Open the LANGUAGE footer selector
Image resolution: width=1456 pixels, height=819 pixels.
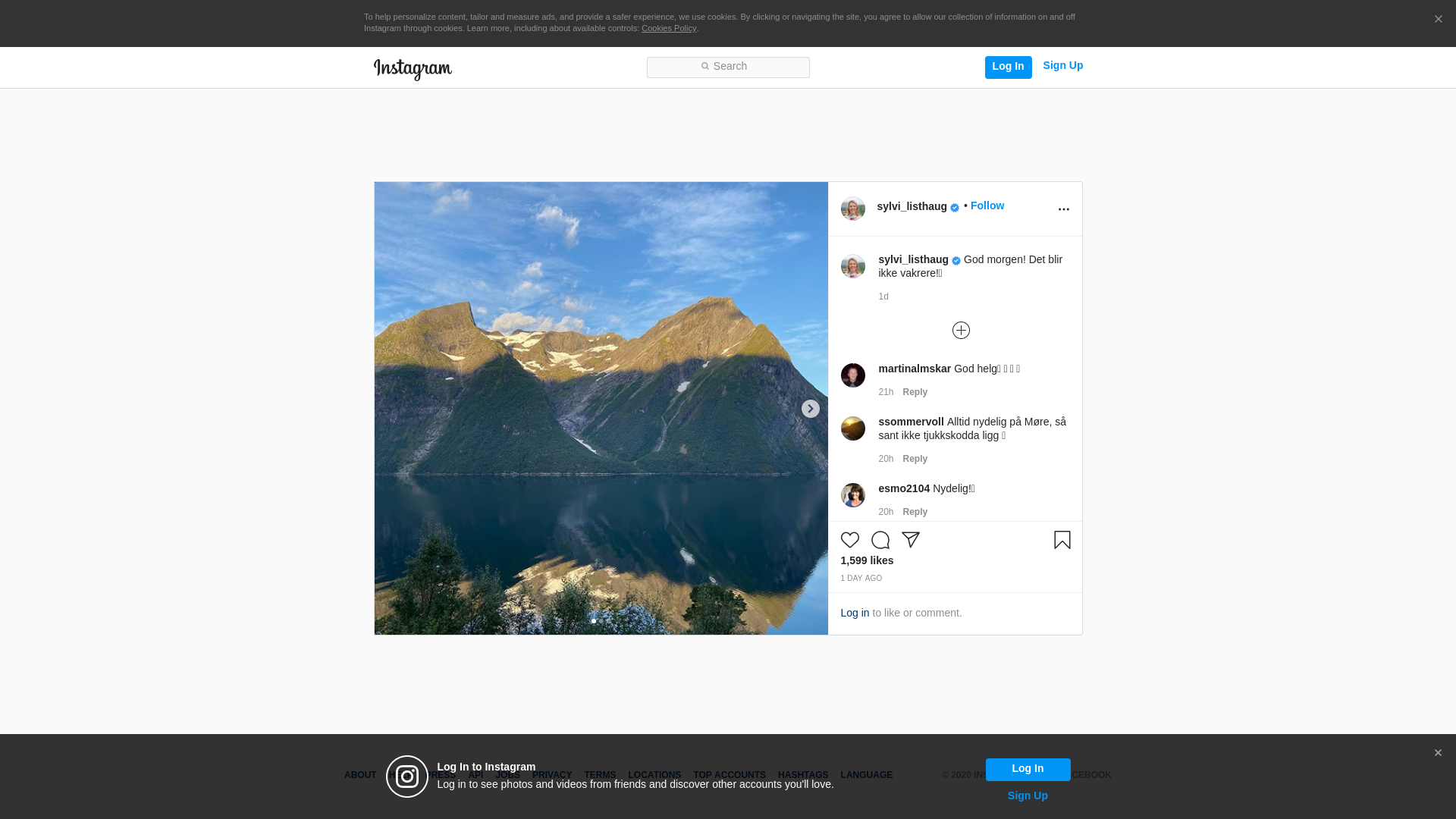(x=867, y=776)
